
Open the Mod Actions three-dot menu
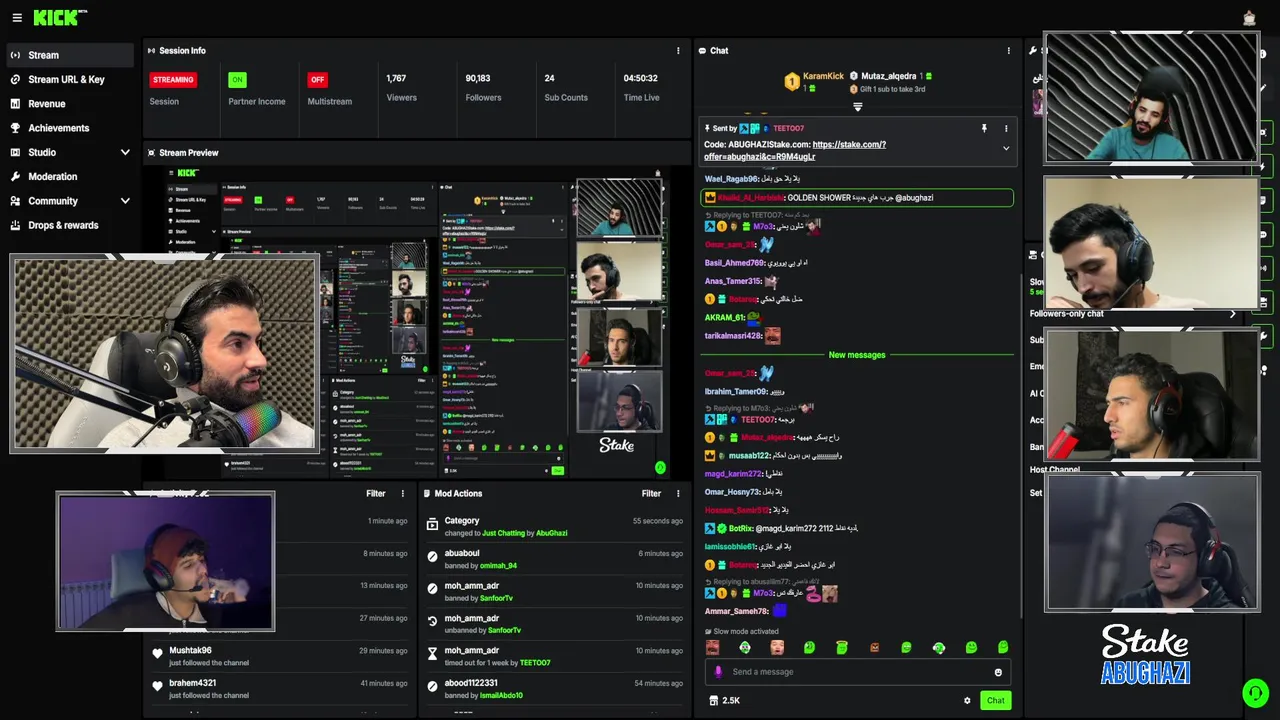pyautogui.click(x=678, y=493)
